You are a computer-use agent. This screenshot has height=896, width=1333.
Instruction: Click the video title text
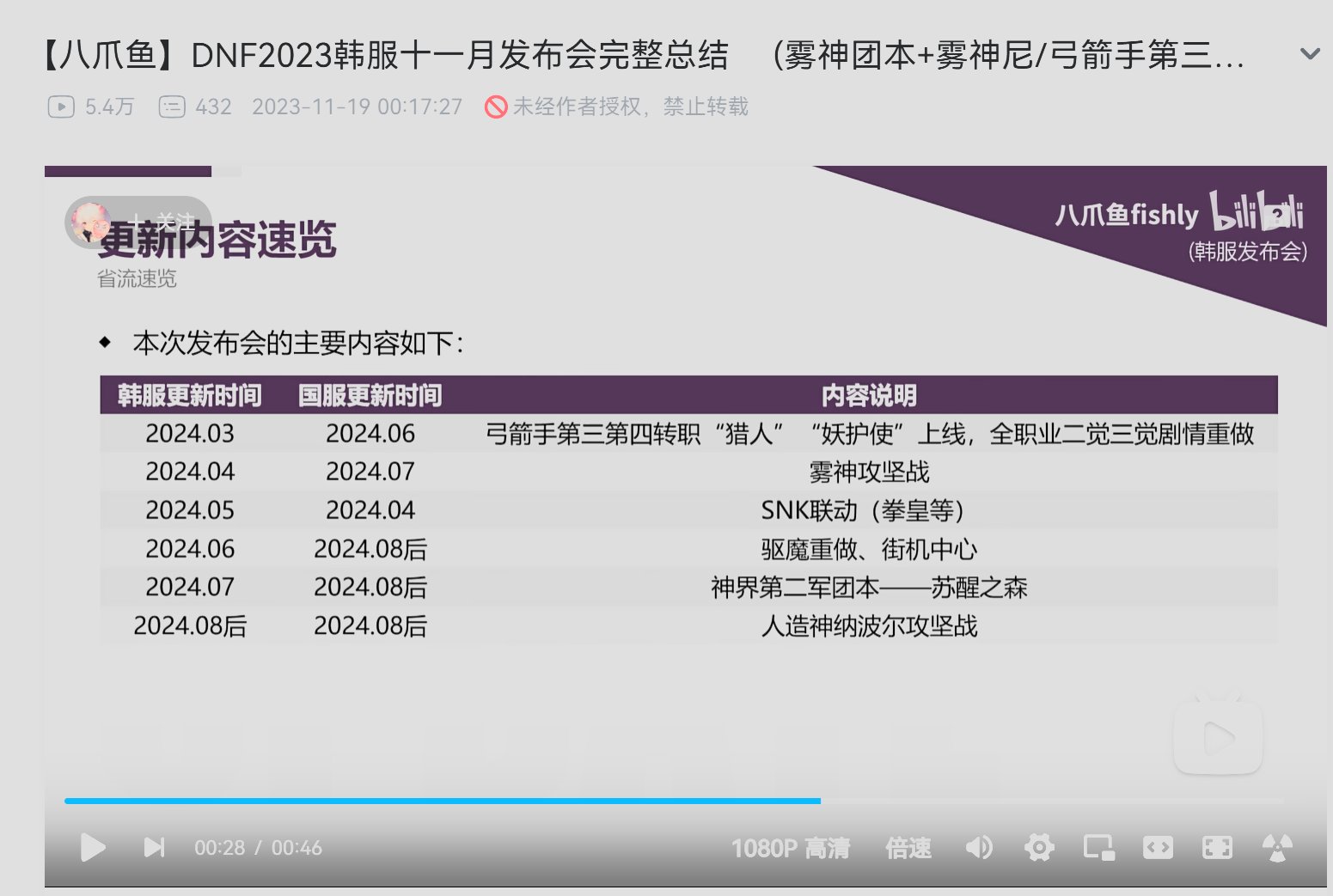click(640, 56)
